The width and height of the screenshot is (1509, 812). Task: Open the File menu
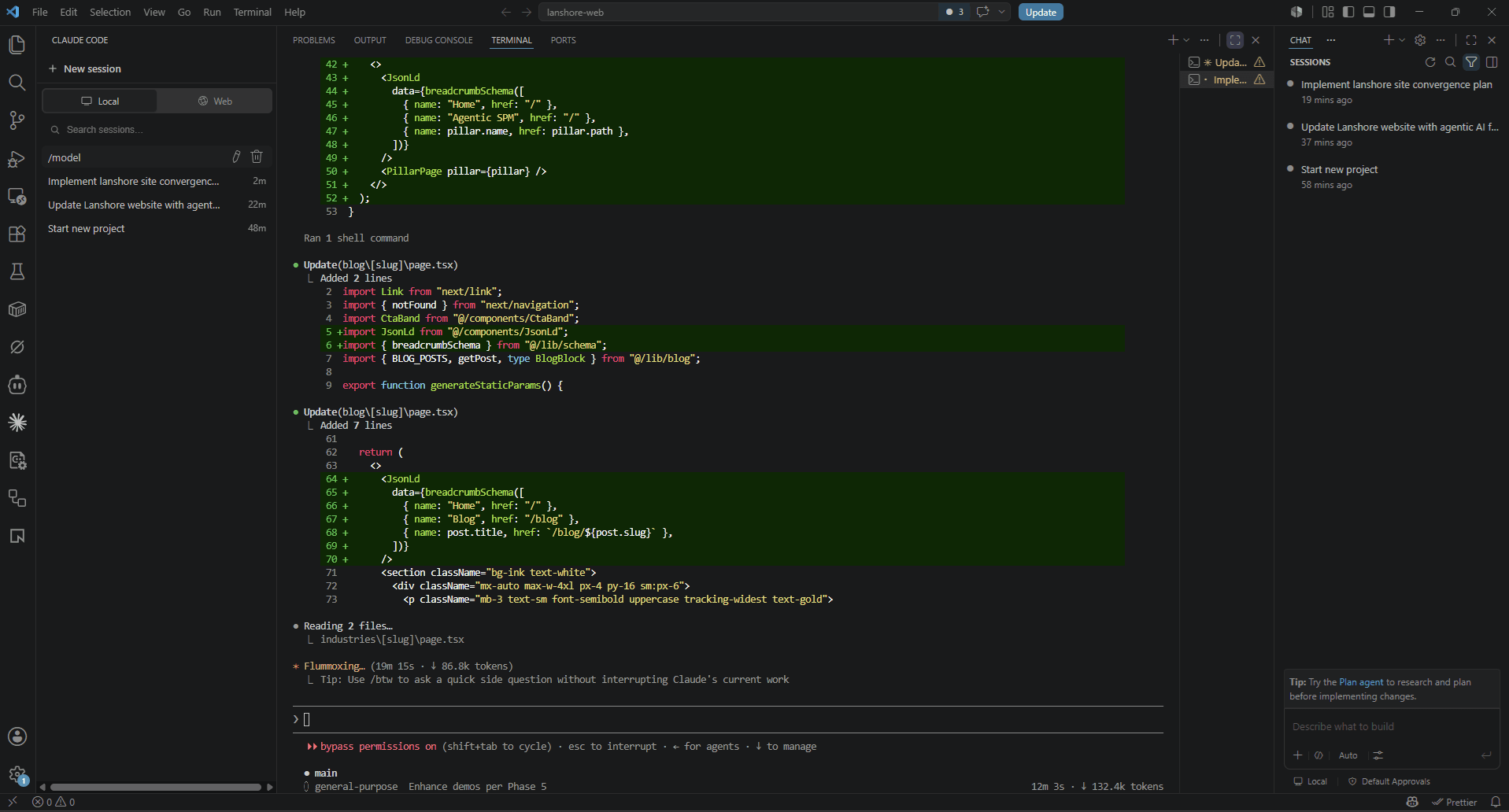tap(40, 12)
